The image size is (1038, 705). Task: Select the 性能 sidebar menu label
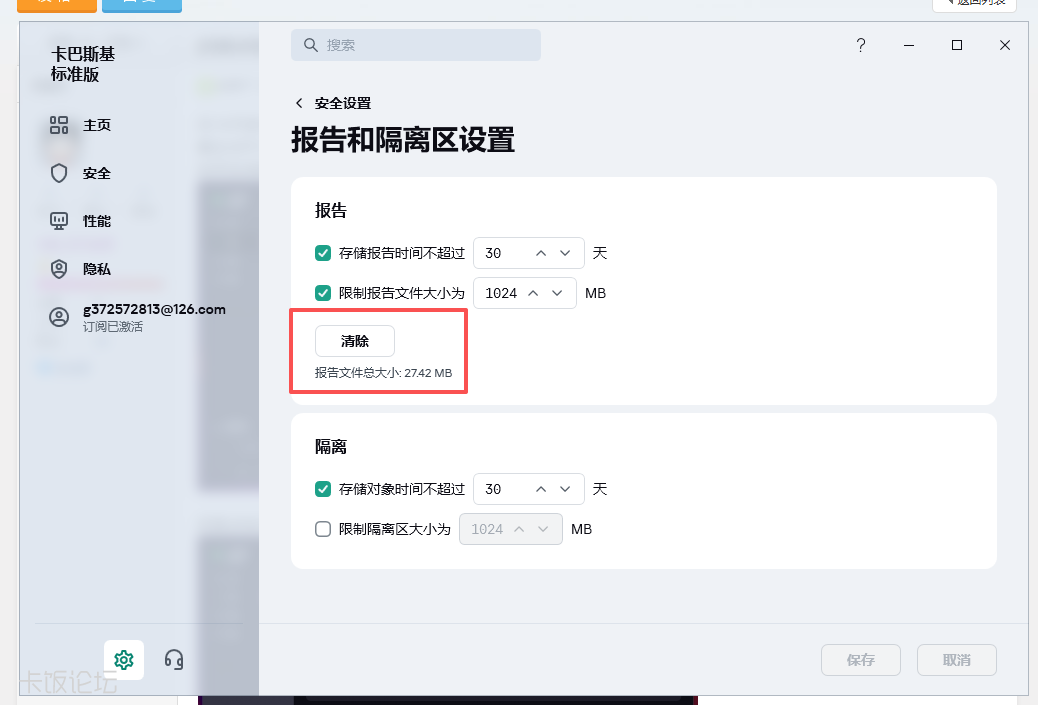(97, 221)
